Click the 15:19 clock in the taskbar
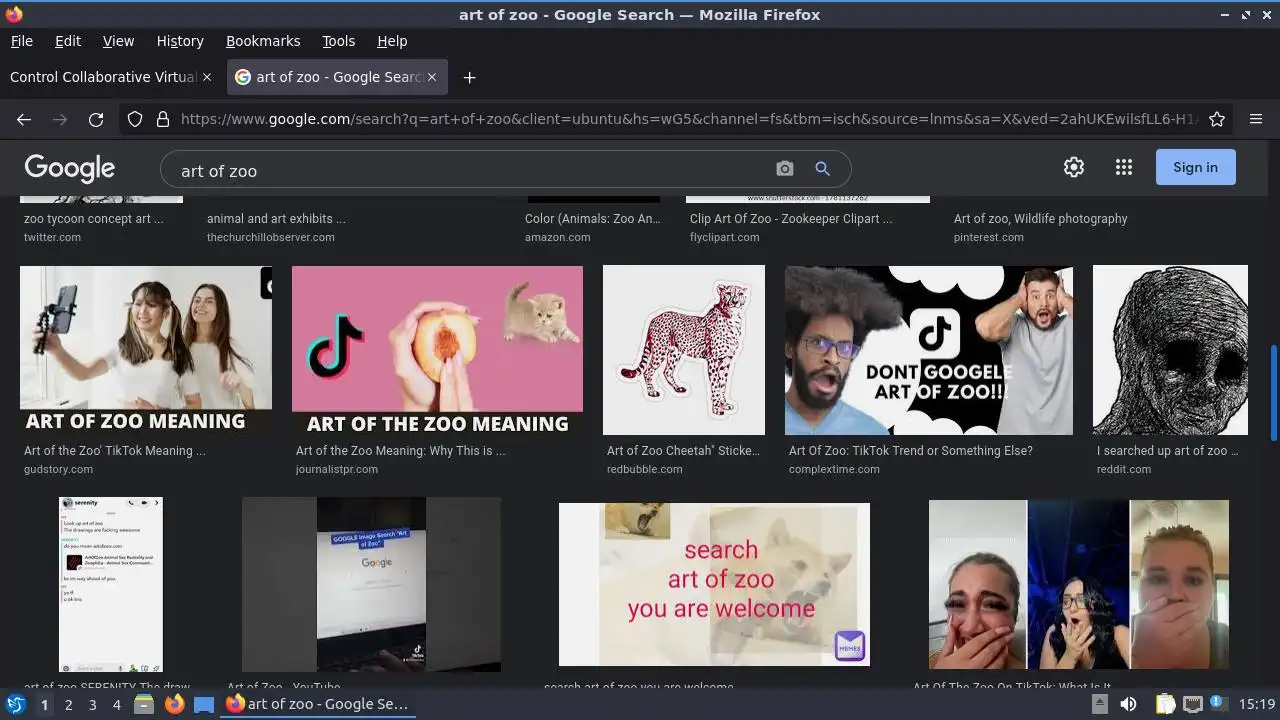This screenshot has height=720, width=1280. [1257, 704]
